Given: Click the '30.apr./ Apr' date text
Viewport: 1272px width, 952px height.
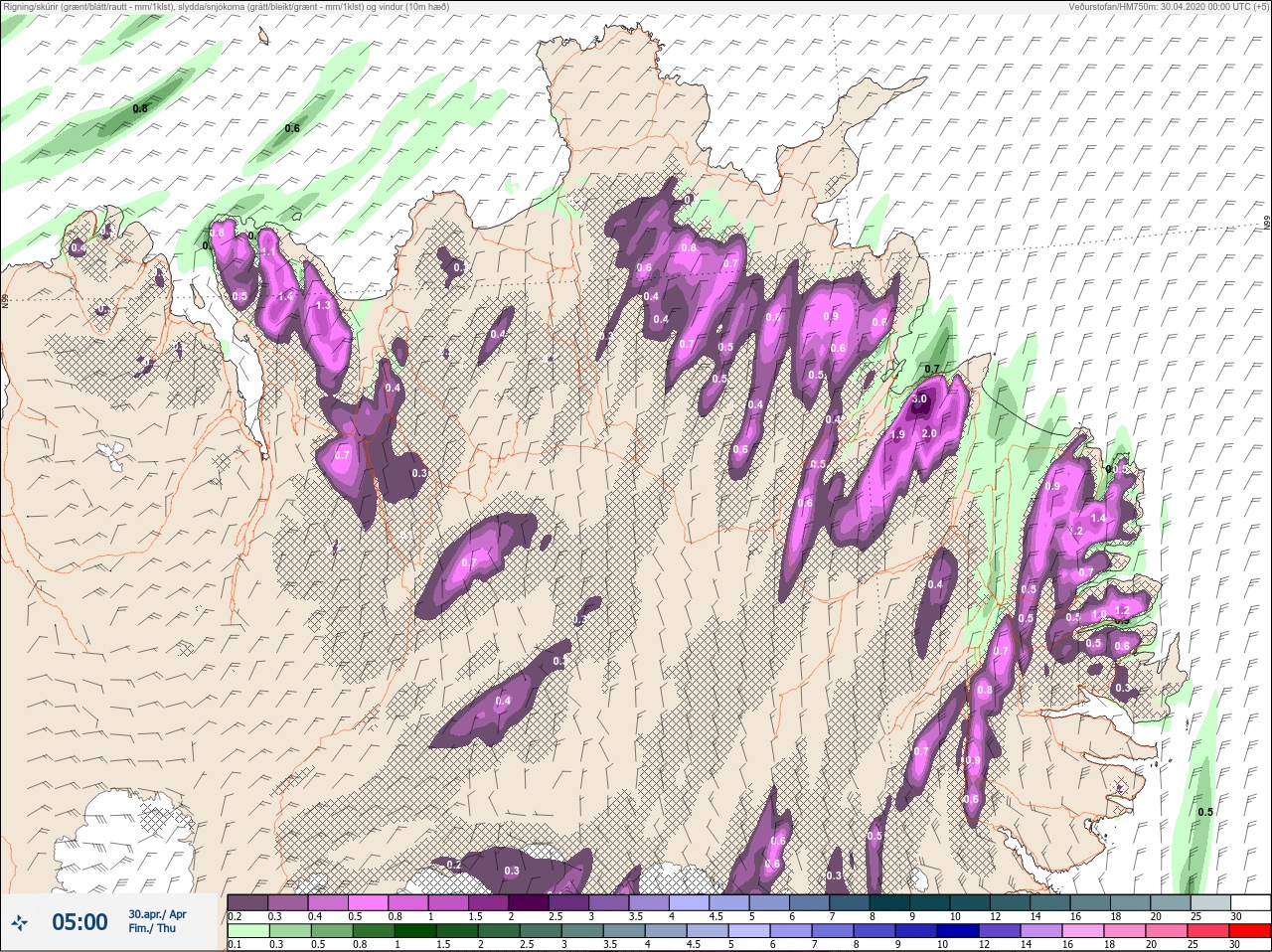Looking at the screenshot, I should tap(157, 914).
